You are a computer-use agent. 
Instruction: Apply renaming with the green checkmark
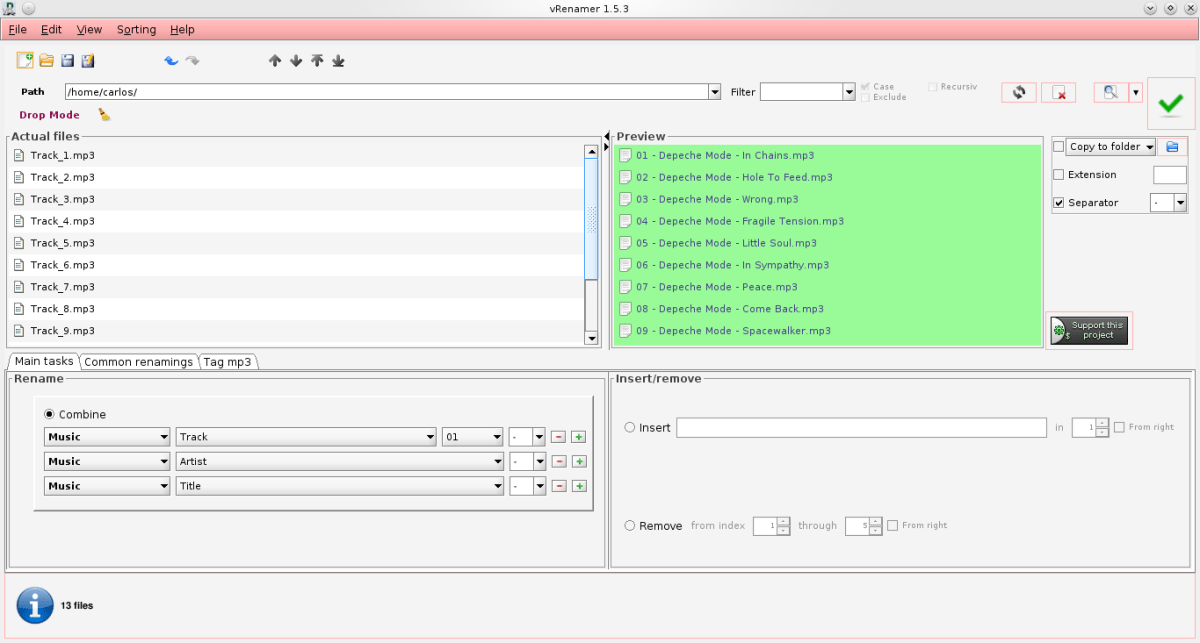coord(1171,103)
